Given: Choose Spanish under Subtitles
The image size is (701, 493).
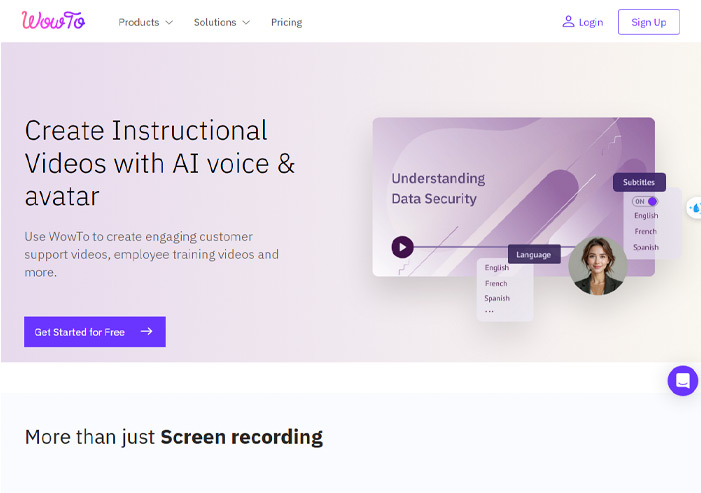Looking at the screenshot, I should (646, 247).
